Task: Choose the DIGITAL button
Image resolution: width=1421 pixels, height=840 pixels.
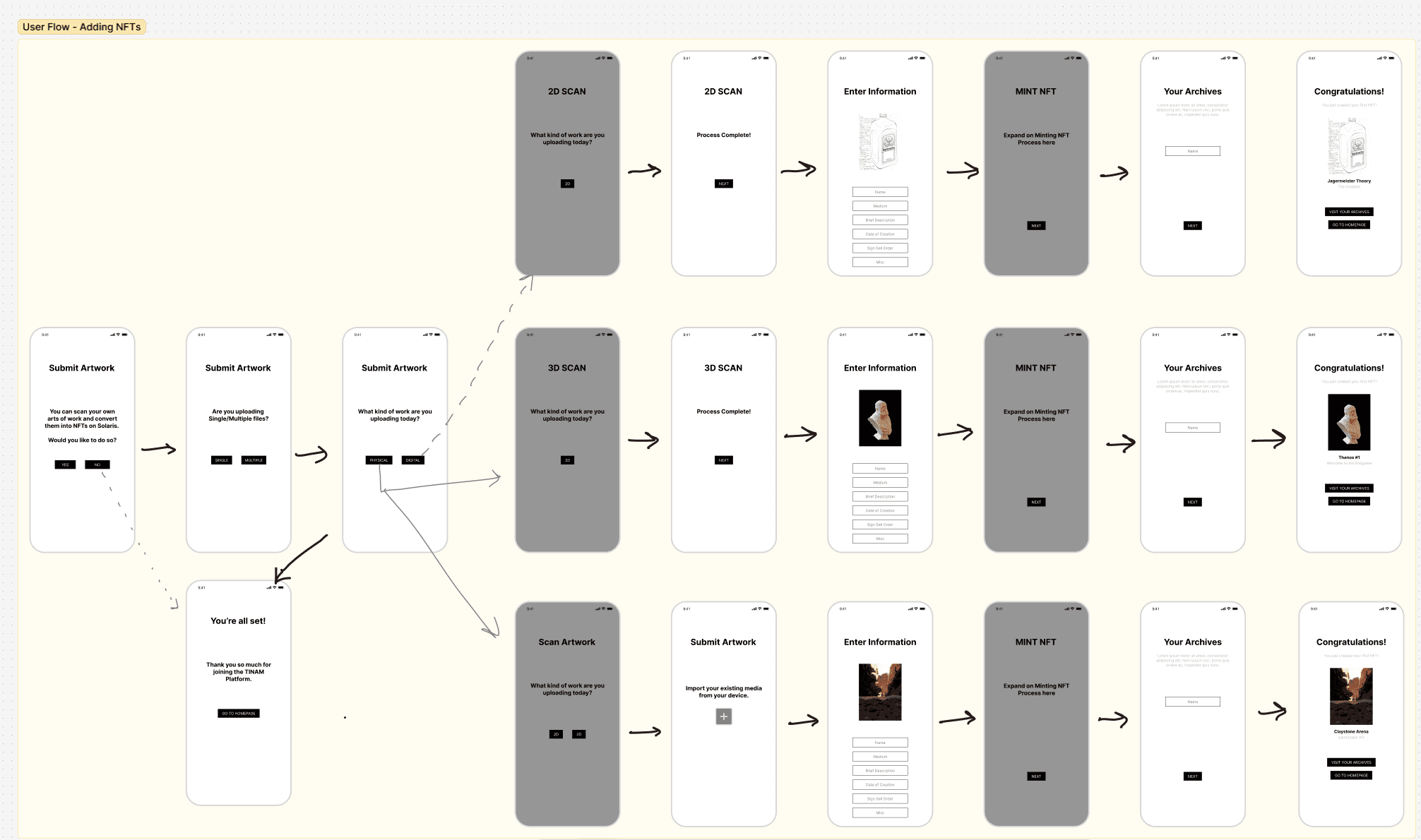Action: point(412,460)
